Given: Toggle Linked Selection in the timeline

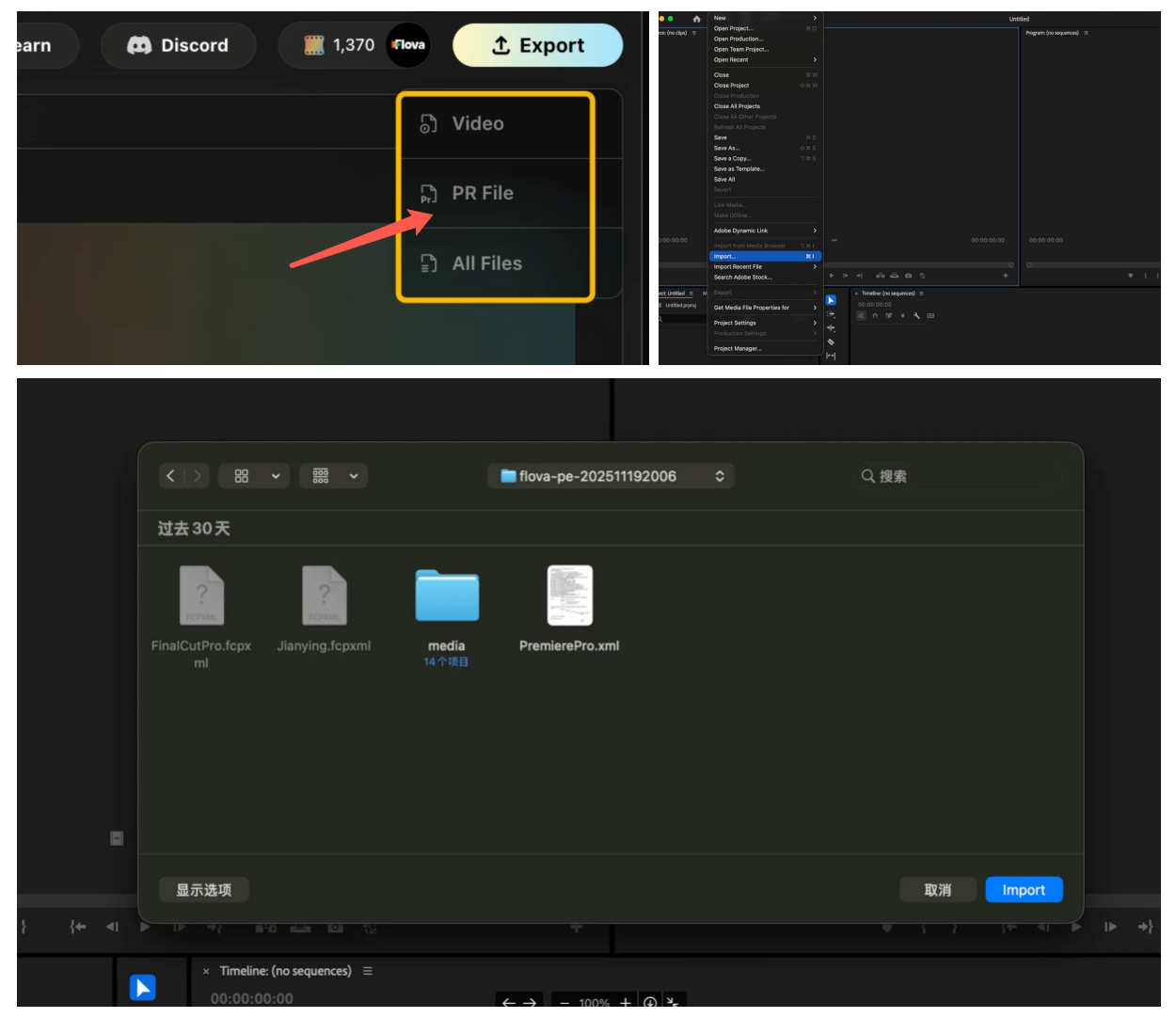Looking at the screenshot, I should tap(888, 316).
